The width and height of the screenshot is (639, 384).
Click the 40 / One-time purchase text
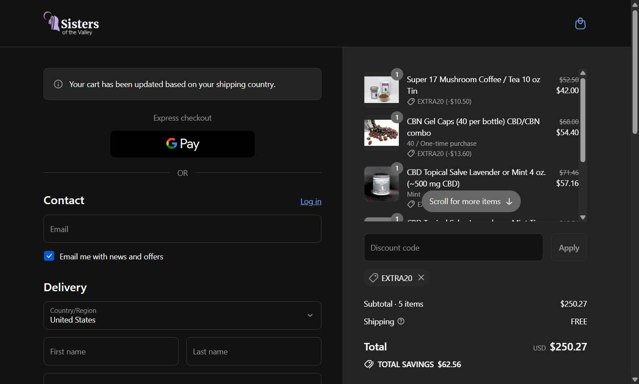pos(441,143)
